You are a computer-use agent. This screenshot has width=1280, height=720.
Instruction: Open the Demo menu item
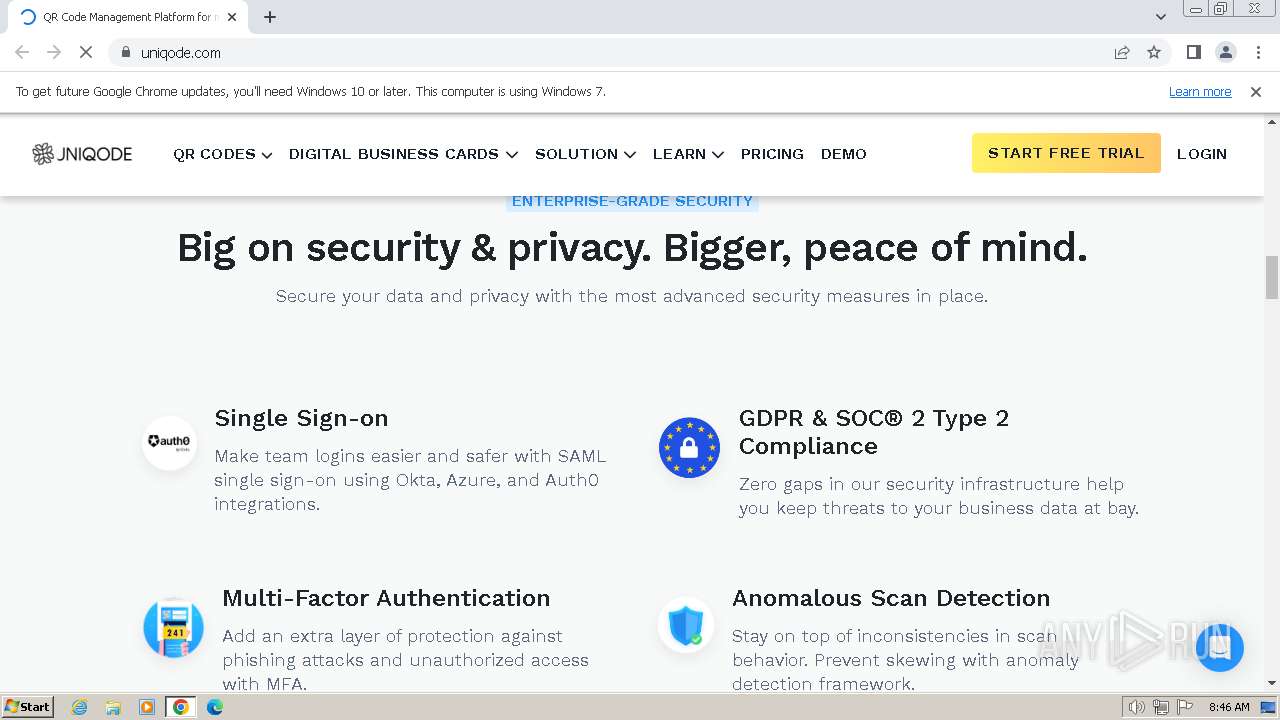pyautogui.click(x=844, y=154)
